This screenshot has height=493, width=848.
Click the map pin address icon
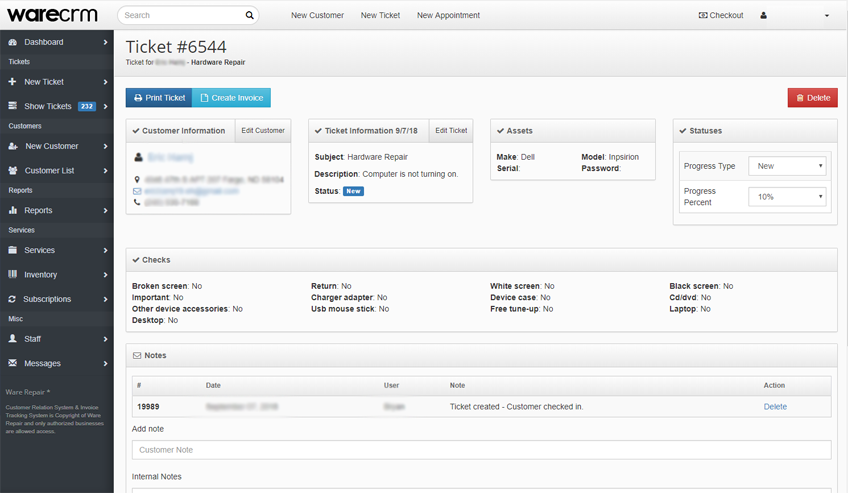click(x=137, y=179)
